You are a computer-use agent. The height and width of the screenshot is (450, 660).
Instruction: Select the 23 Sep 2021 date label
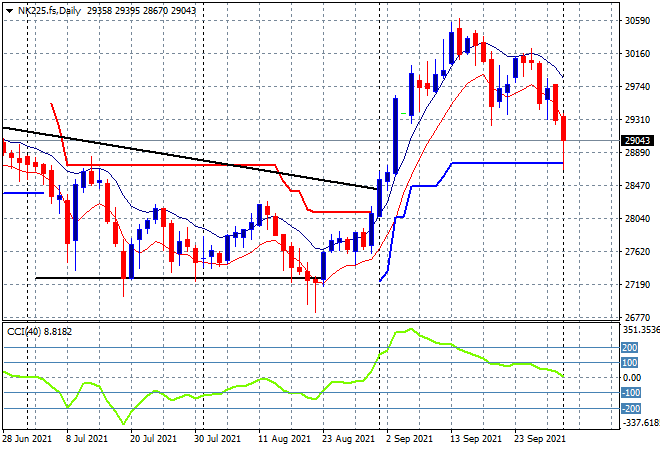[540, 439]
